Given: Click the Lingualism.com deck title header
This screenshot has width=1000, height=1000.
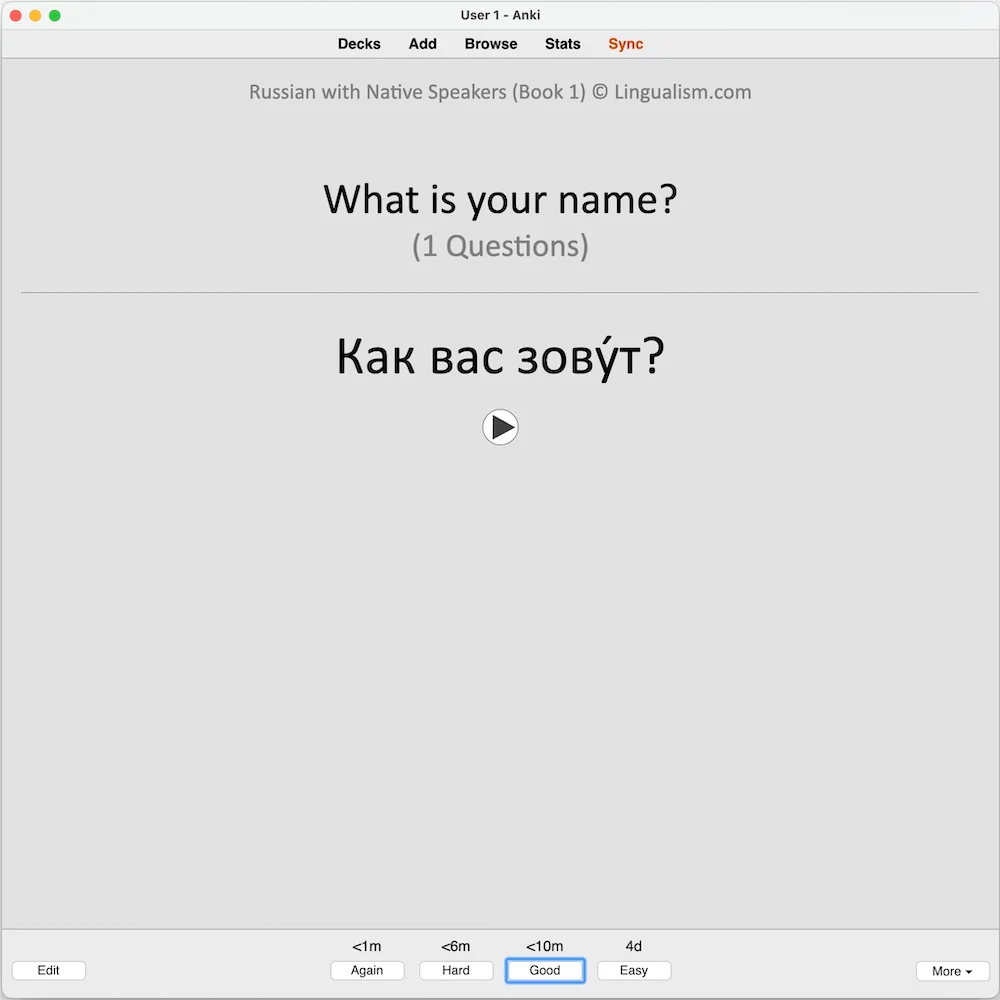Looking at the screenshot, I should pyautogui.click(x=500, y=92).
